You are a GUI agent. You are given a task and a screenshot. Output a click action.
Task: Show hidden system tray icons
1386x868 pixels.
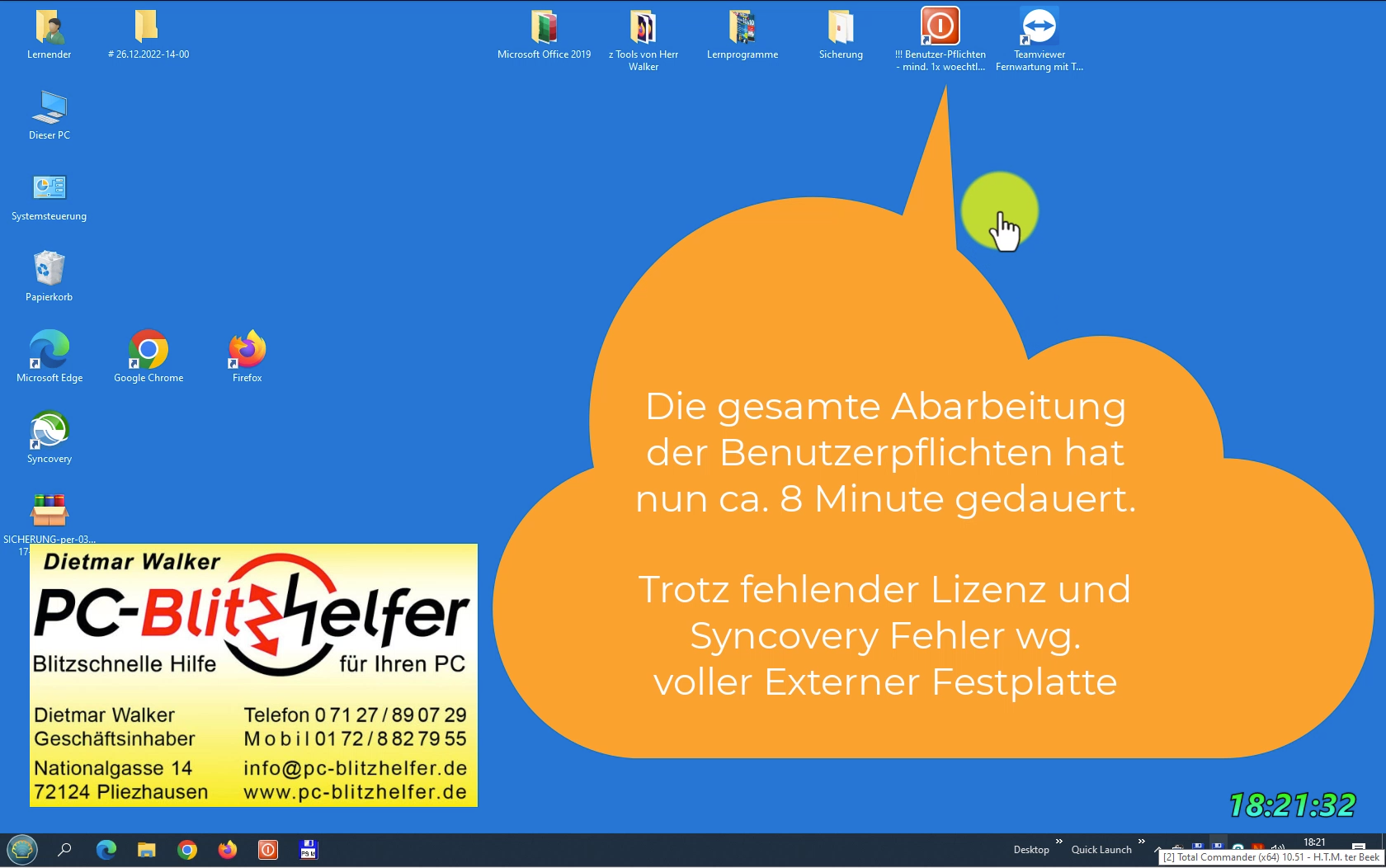tap(1157, 849)
